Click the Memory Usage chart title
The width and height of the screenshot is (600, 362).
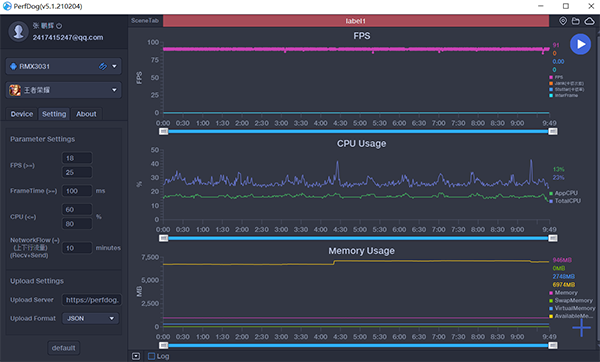(x=362, y=251)
